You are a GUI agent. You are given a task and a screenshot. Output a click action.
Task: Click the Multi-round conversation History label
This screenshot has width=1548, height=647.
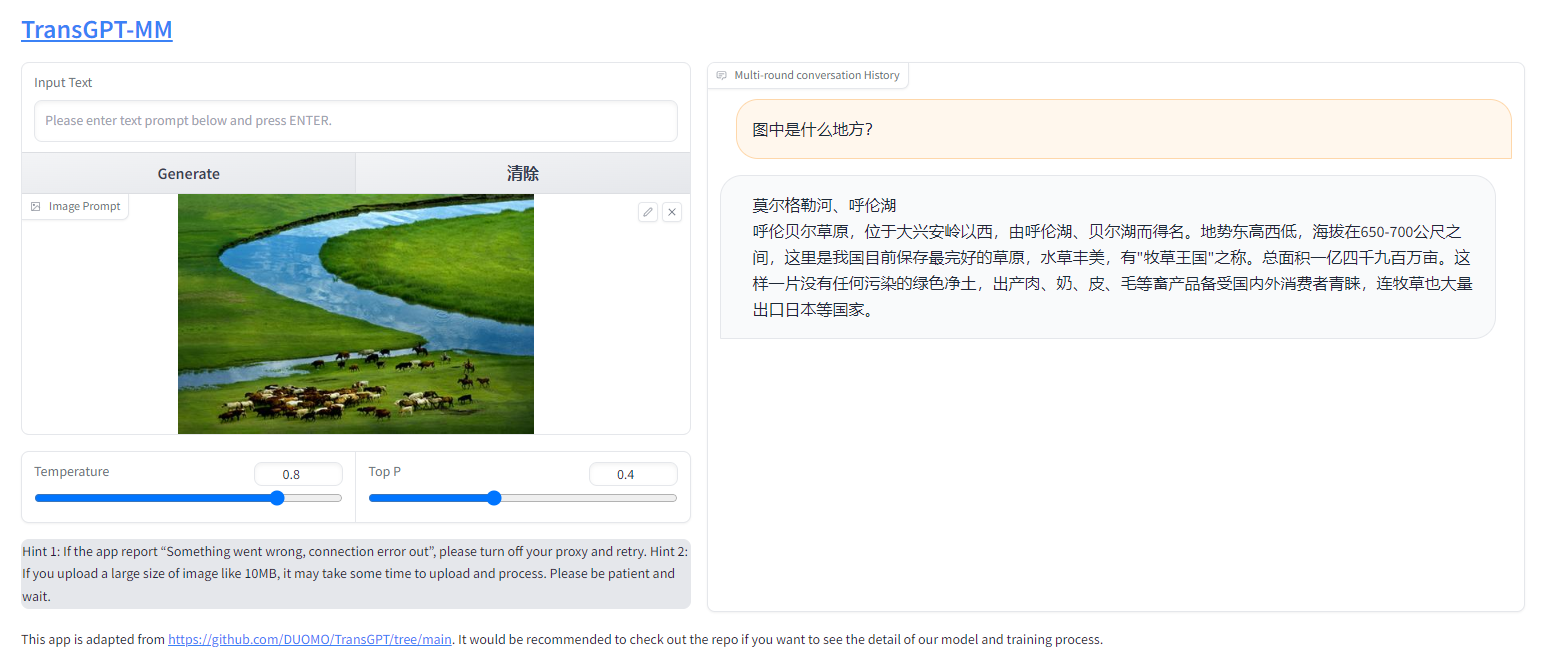[x=816, y=75]
